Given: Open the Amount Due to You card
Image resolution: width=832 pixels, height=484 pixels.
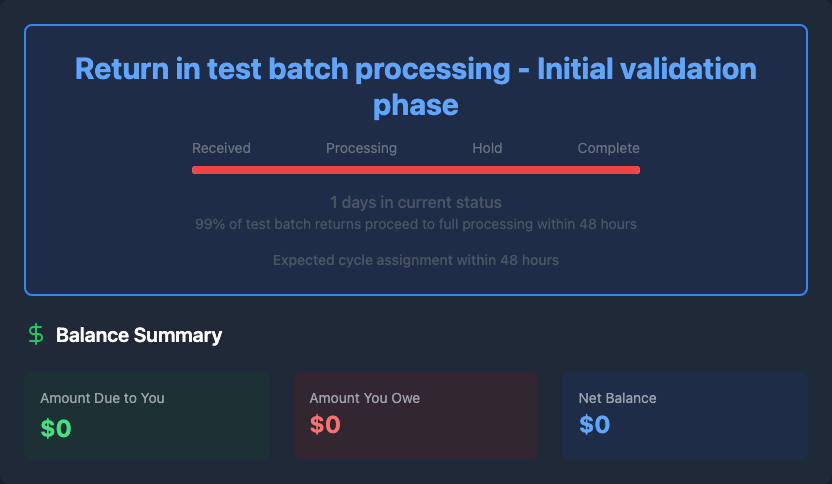Looking at the screenshot, I should (x=146, y=416).
